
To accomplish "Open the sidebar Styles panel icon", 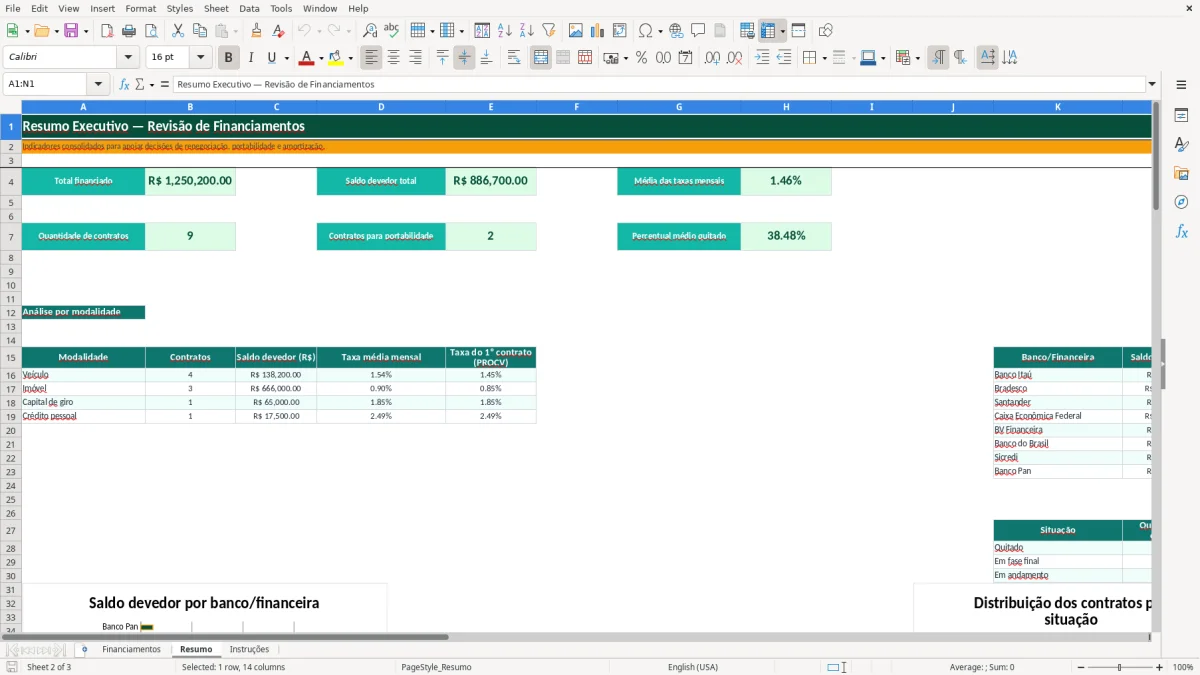I will pyautogui.click(x=1181, y=145).
